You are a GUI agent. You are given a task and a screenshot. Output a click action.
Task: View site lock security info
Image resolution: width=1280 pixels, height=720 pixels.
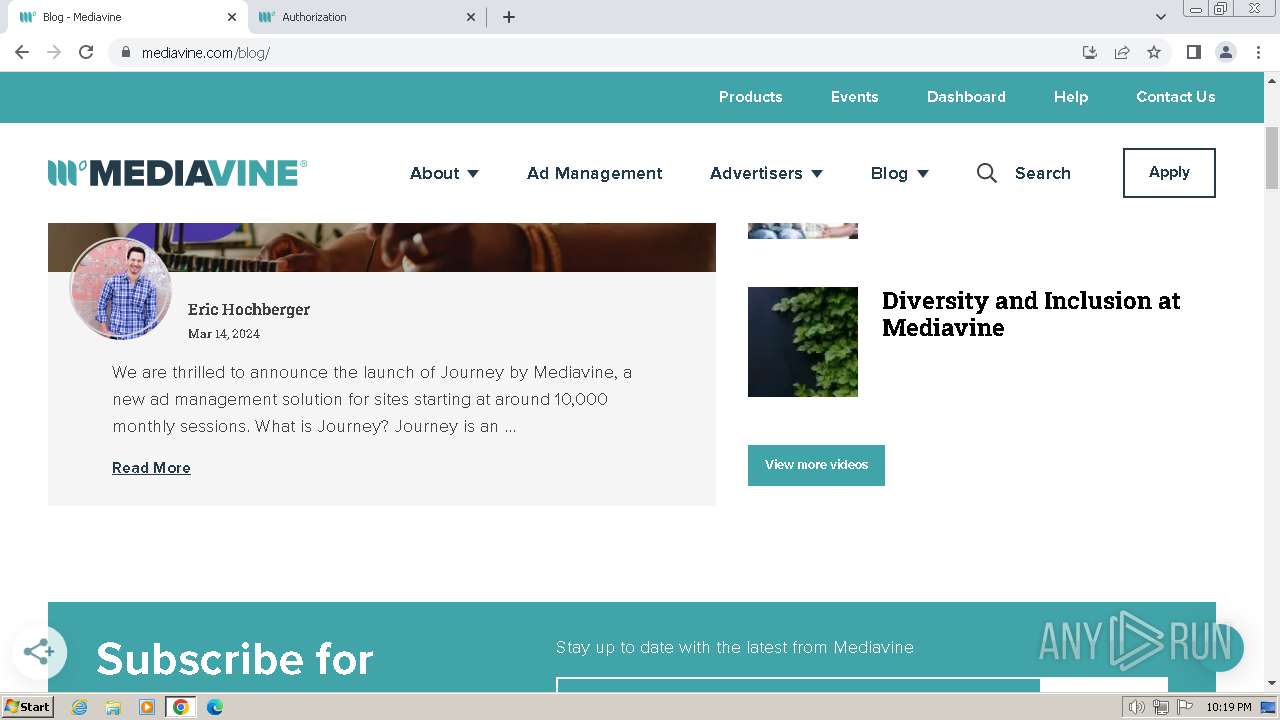[x=125, y=52]
